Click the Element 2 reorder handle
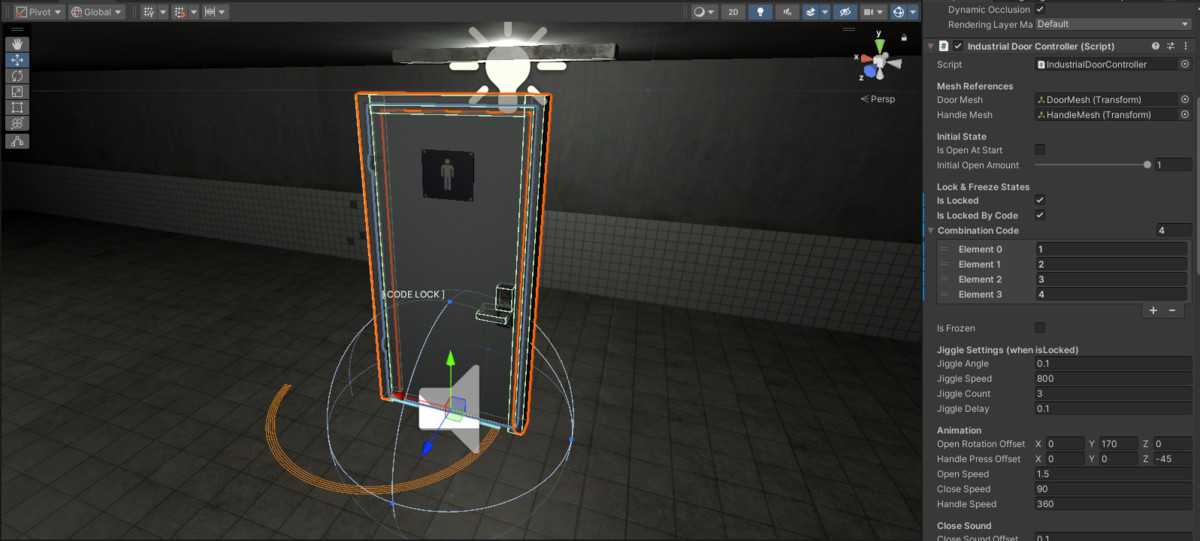 (944, 279)
